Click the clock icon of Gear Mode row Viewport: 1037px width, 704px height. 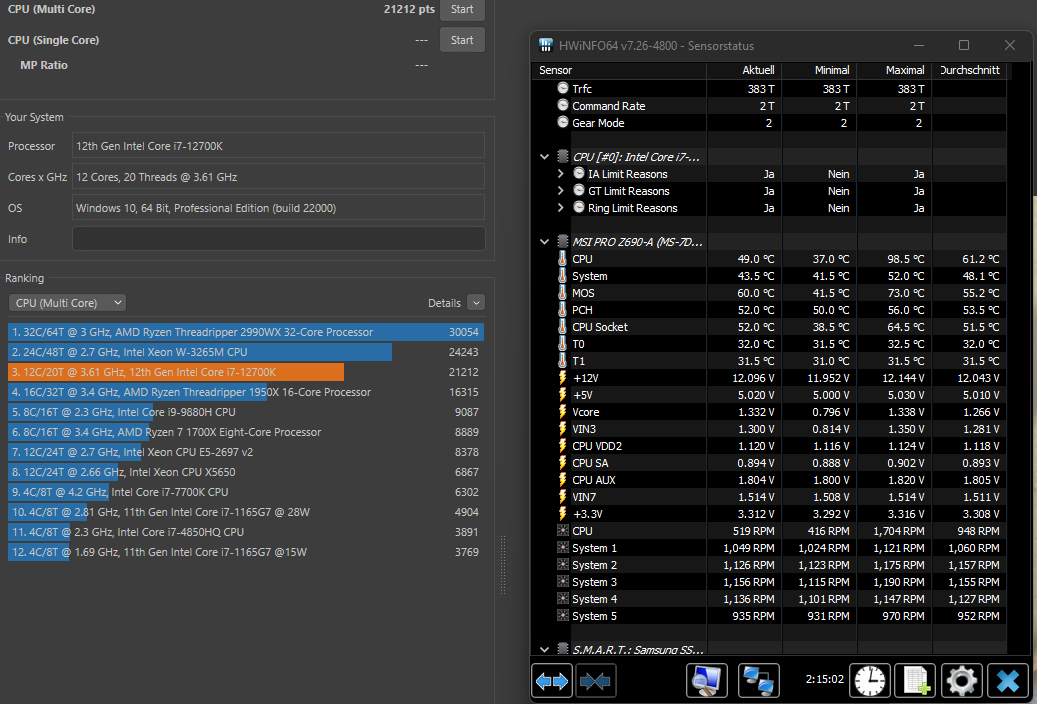(563, 122)
